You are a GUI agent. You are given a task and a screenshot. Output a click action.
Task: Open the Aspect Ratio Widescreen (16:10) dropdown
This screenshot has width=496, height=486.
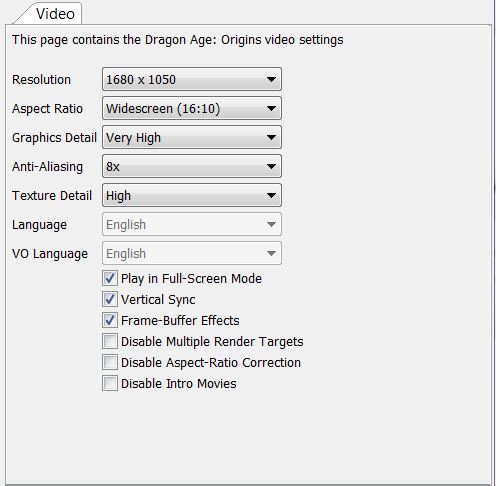192,108
